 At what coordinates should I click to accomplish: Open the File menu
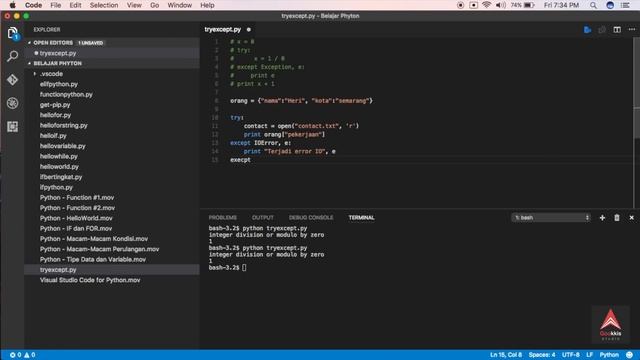pyautogui.click(x=56, y=5)
